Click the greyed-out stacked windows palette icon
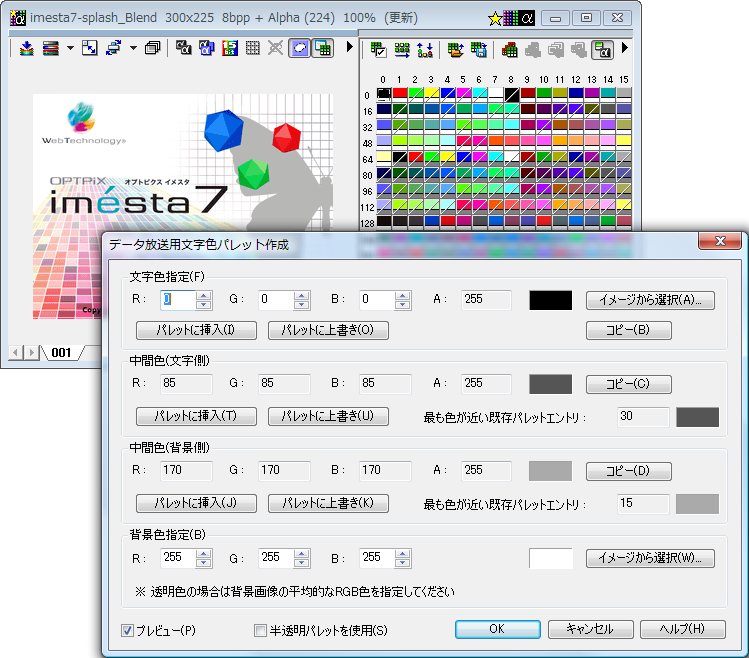Screen dimensions: 749x658 click(556, 50)
